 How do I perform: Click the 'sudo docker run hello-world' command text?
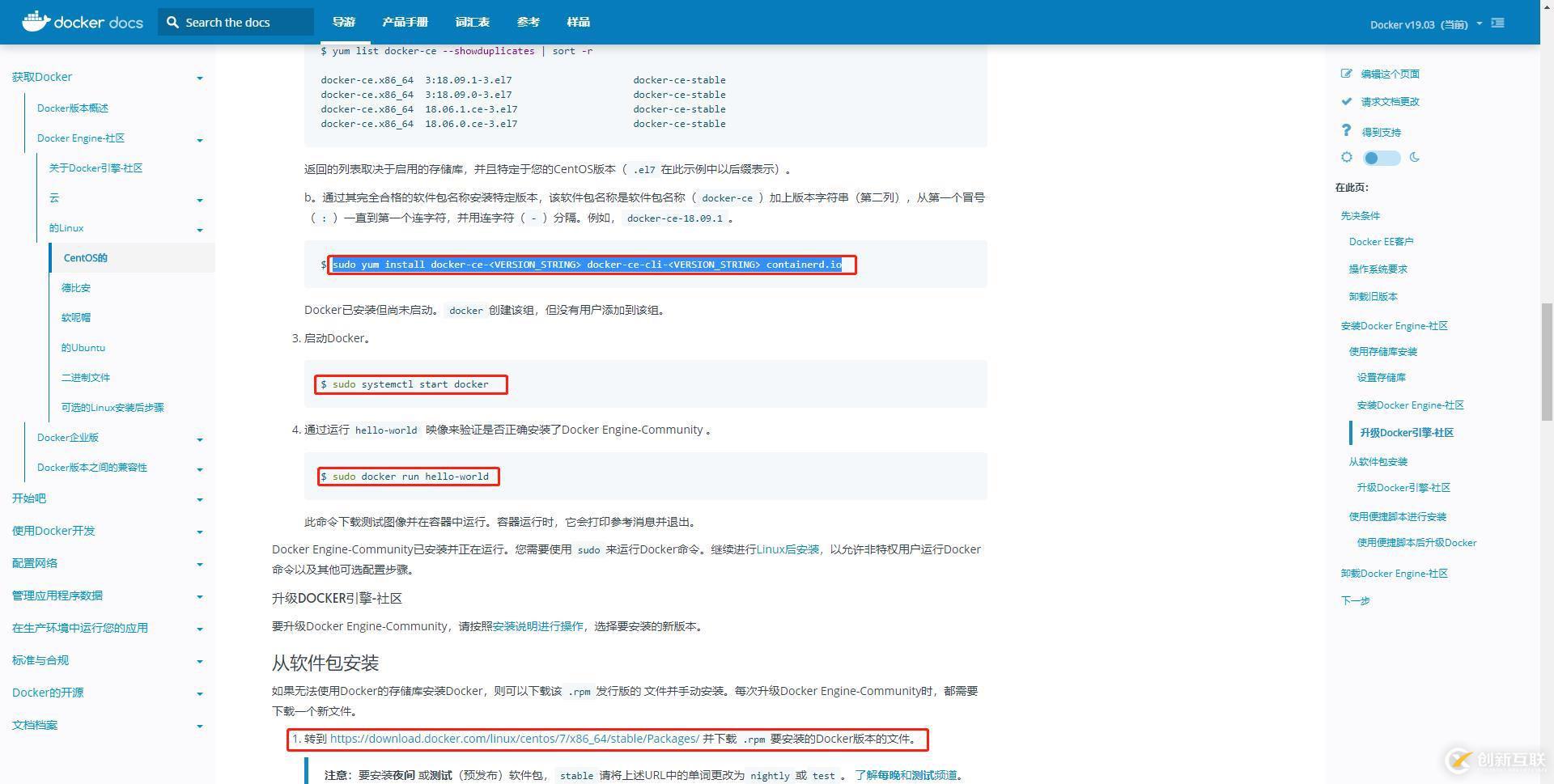410,477
